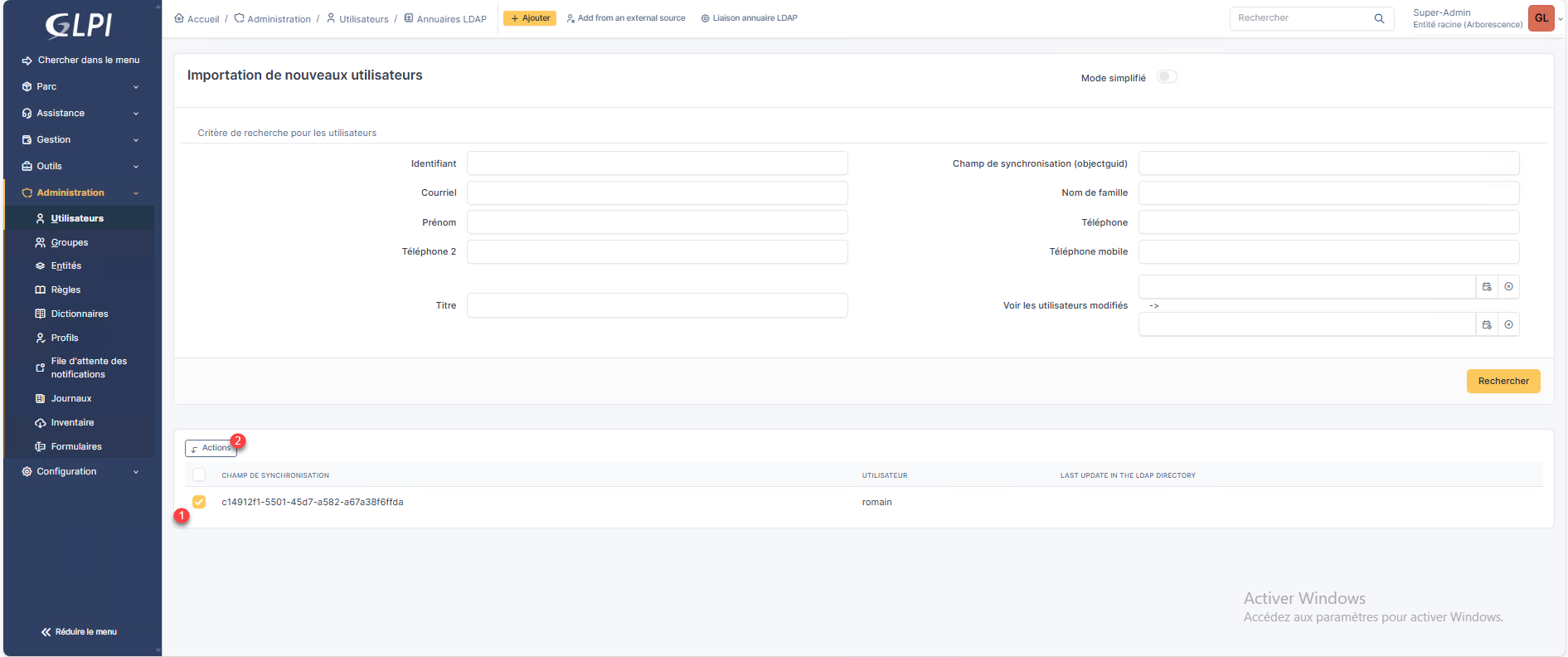Toggle the Mode simplifié switch
This screenshot has width=1568, height=657.
click(1167, 77)
